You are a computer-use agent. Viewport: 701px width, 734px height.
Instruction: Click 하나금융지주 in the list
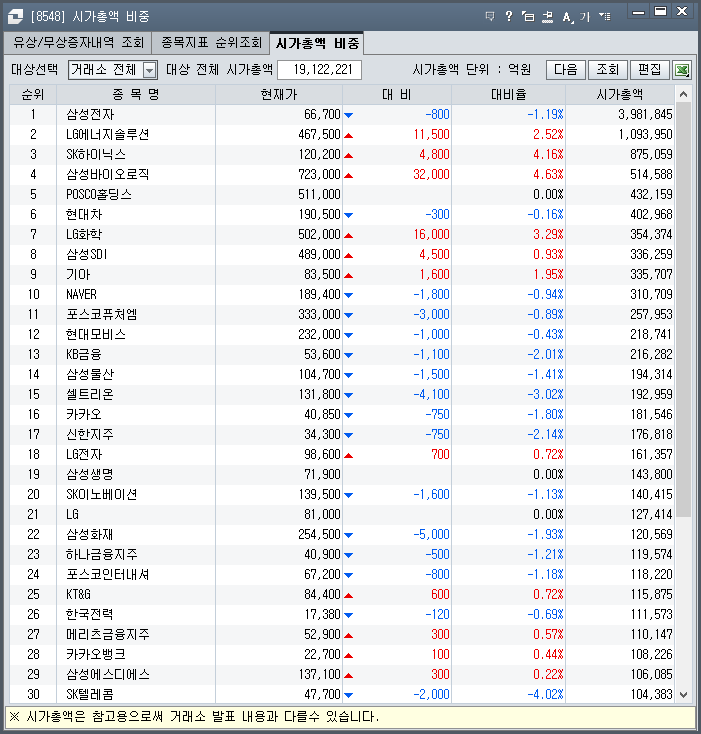[x=102, y=555]
